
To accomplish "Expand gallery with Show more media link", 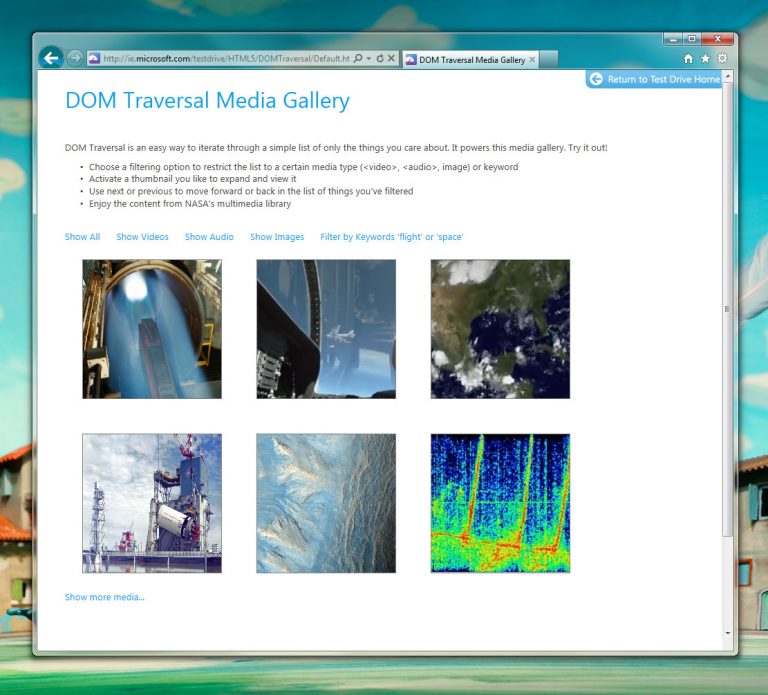I will point(104,597).
